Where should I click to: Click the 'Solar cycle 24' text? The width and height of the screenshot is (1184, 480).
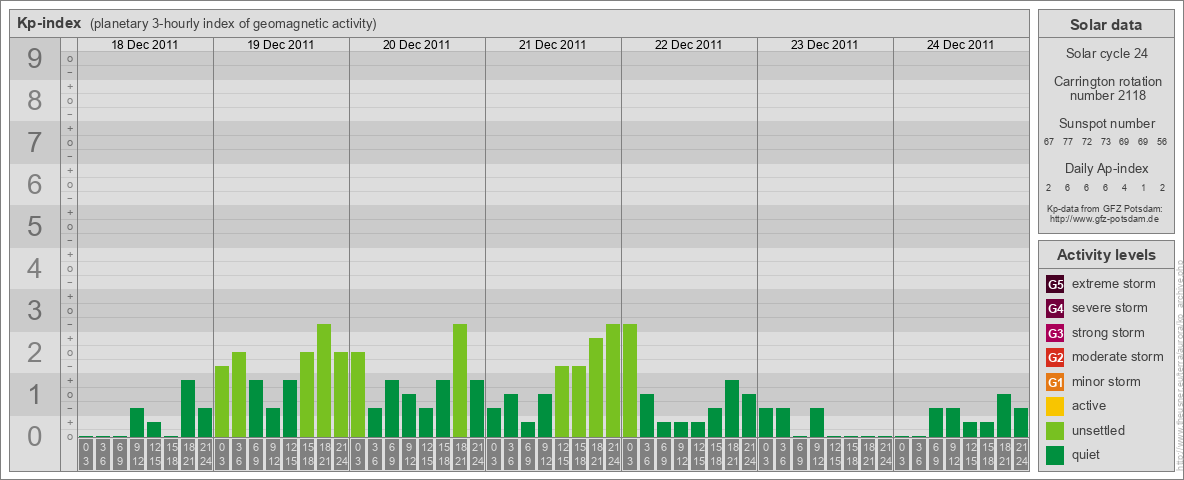point(1105,54)
